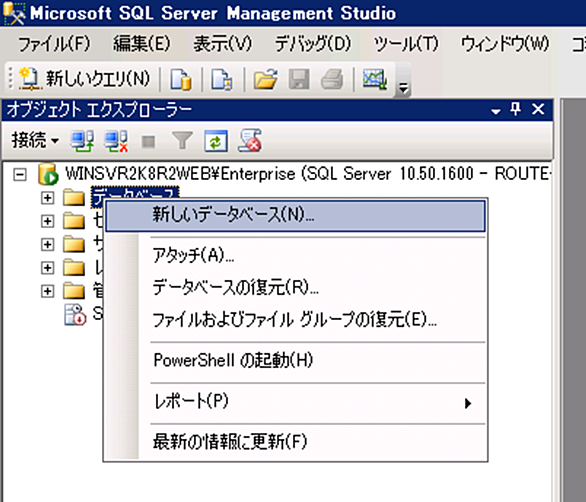Click the server database icon with green arrow
This screenshot has width=586, height=502.
click(48, 174)
